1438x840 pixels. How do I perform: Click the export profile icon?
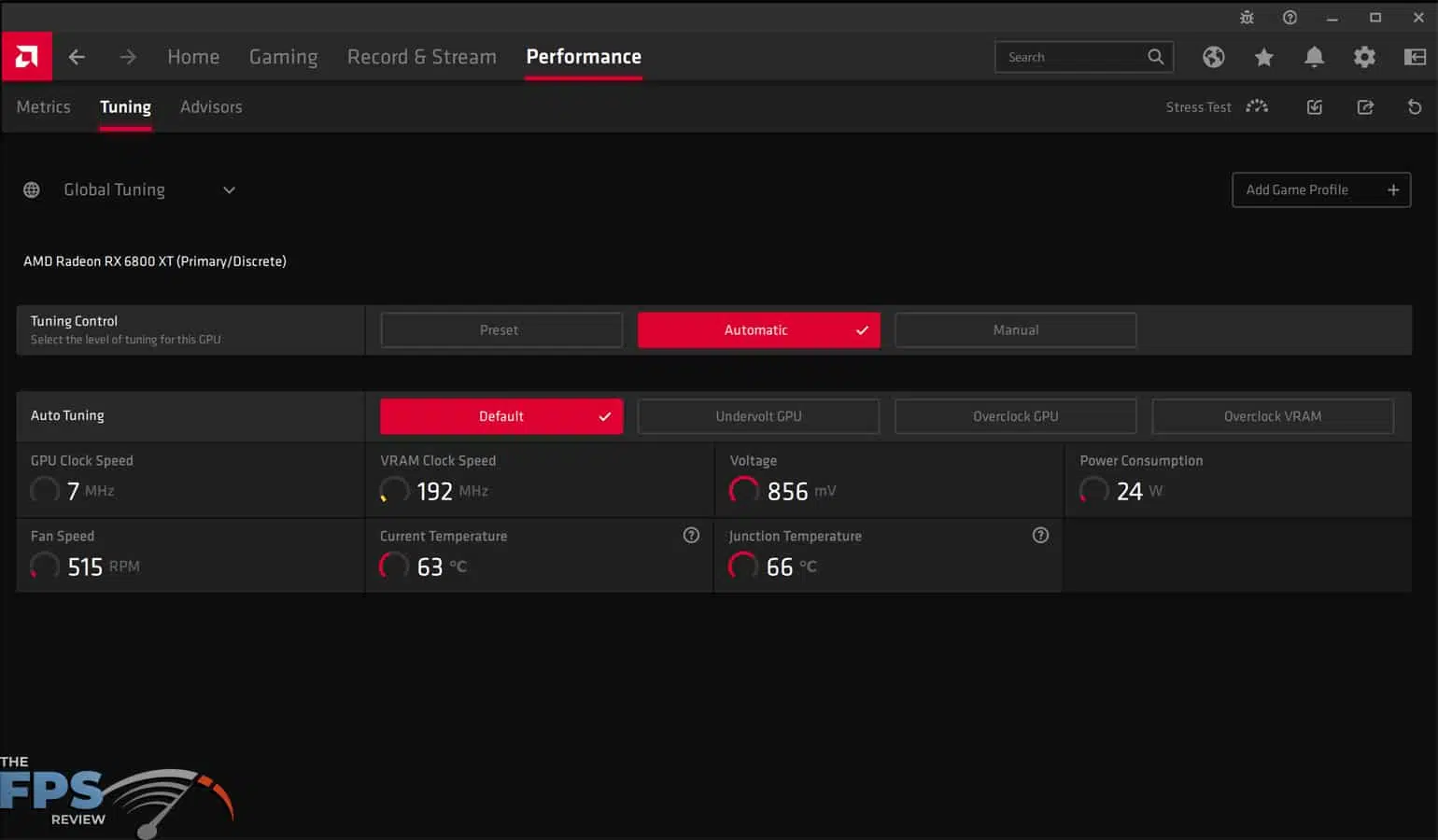click(1364, 107)
